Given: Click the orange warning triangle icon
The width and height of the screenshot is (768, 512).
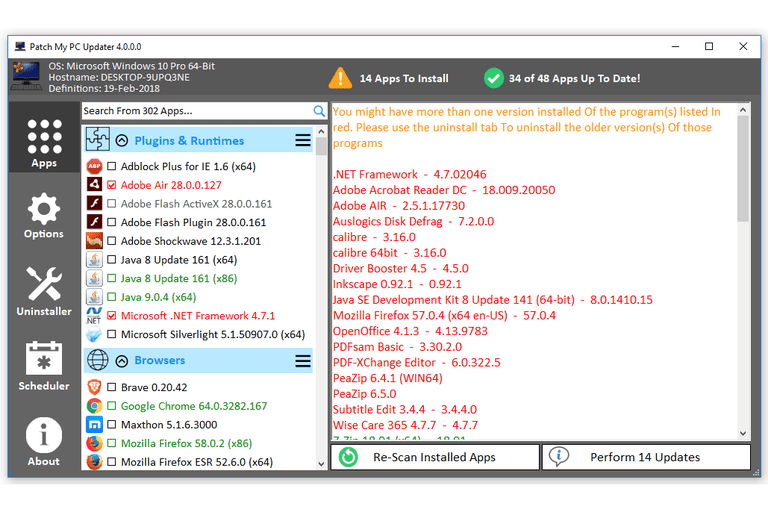Looking at the screenshot, I should (x=340, y=78).
